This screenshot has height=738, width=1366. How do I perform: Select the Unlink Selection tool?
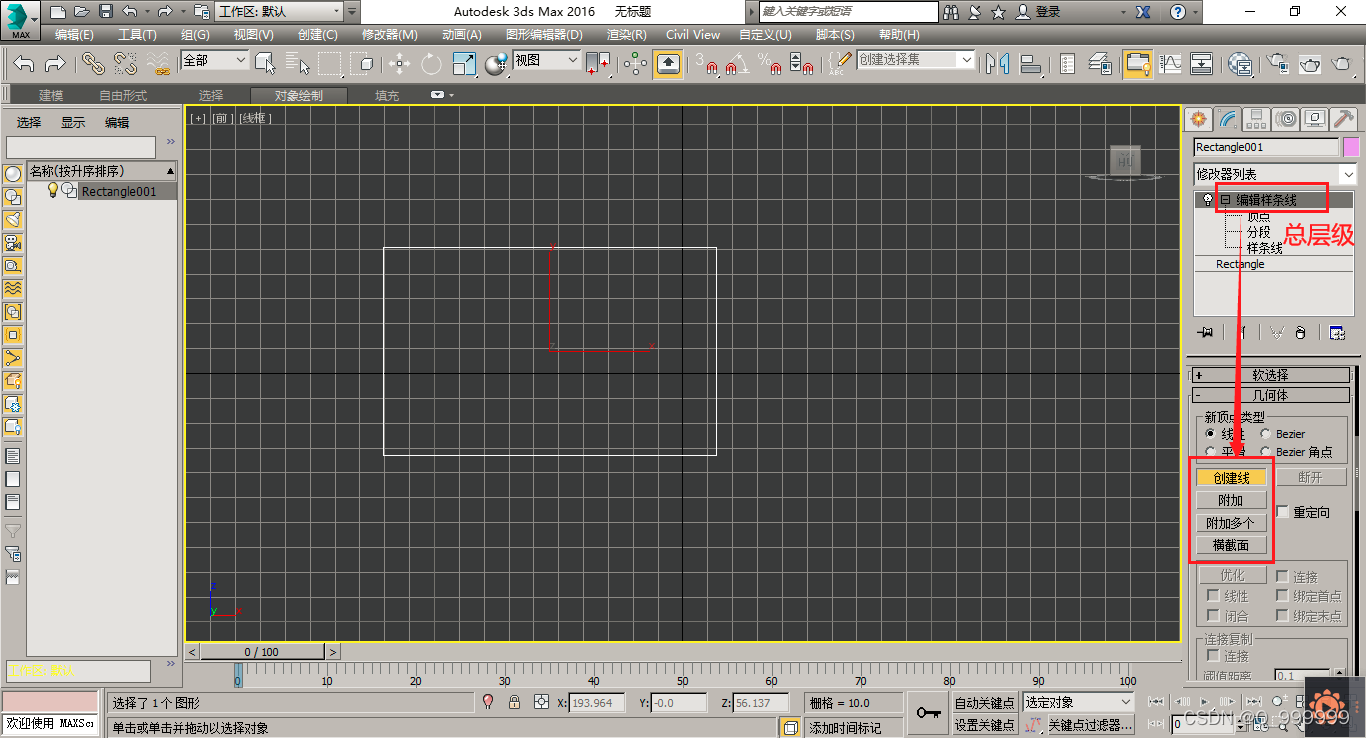coord(125,64)
